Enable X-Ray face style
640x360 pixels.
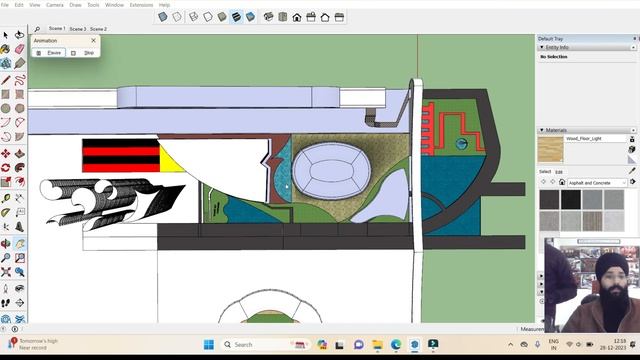click(x=162, y=17)
